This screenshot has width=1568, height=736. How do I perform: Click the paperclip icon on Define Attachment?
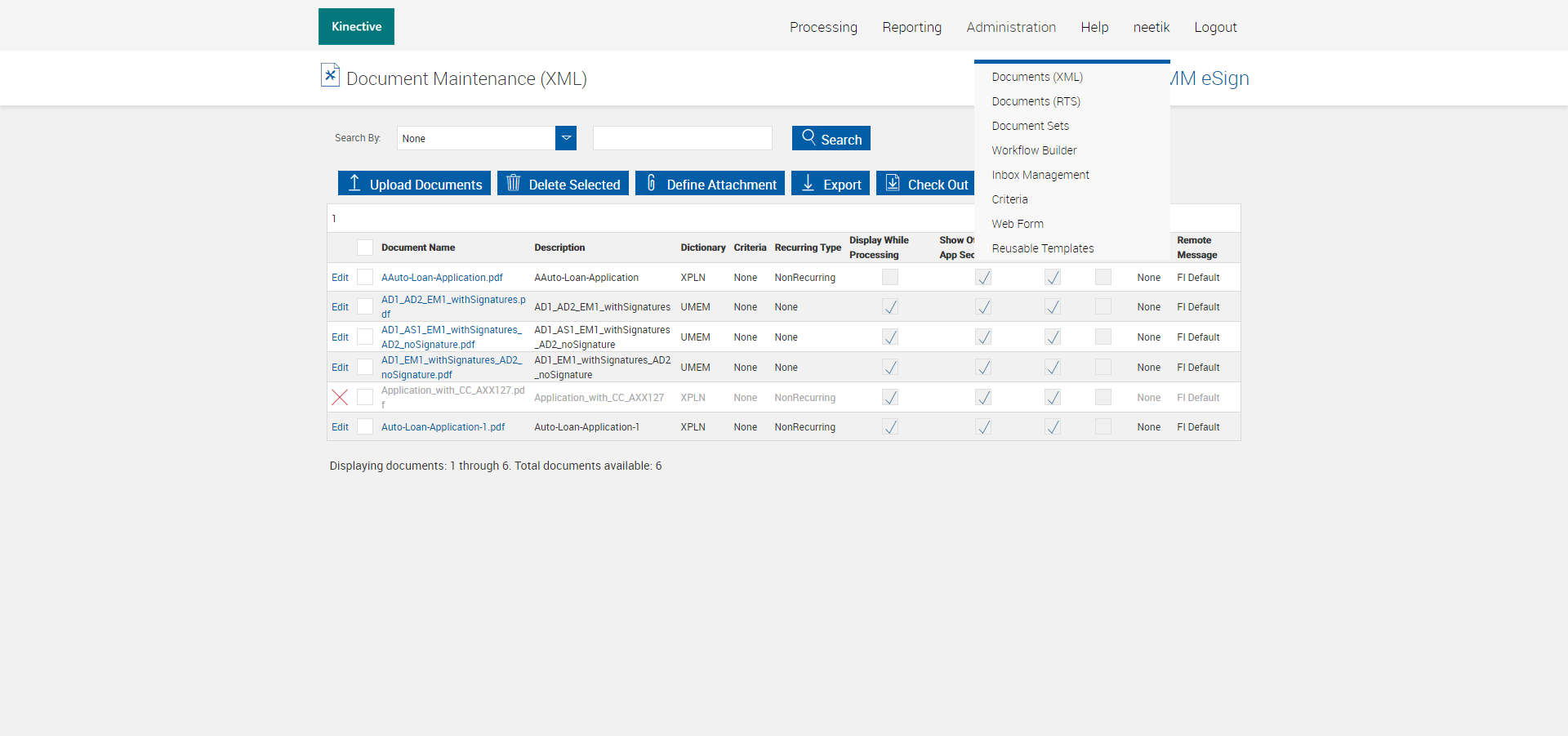click(651, 183)
